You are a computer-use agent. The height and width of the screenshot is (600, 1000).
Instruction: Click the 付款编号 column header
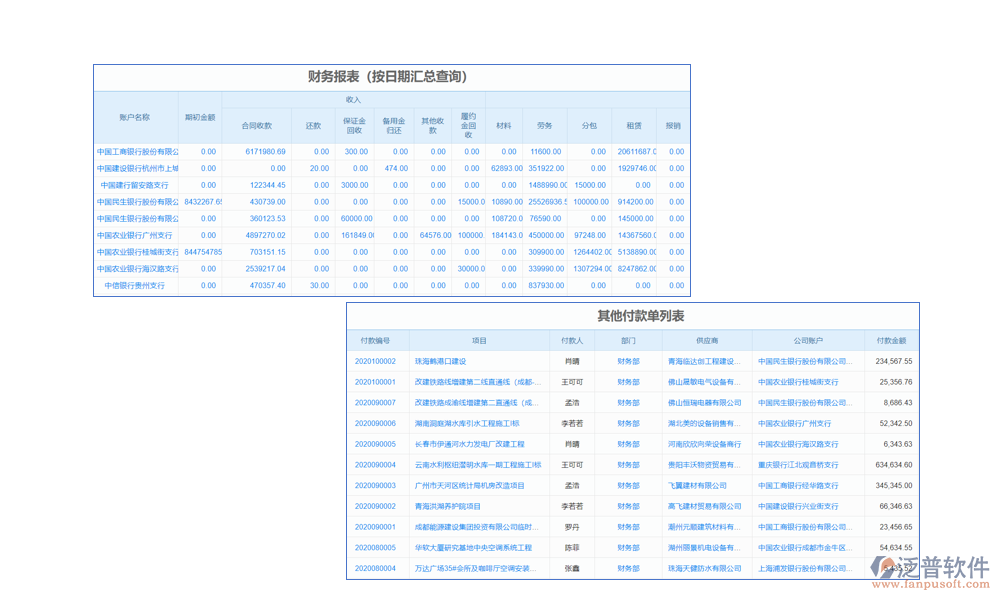tap(376, 340)
